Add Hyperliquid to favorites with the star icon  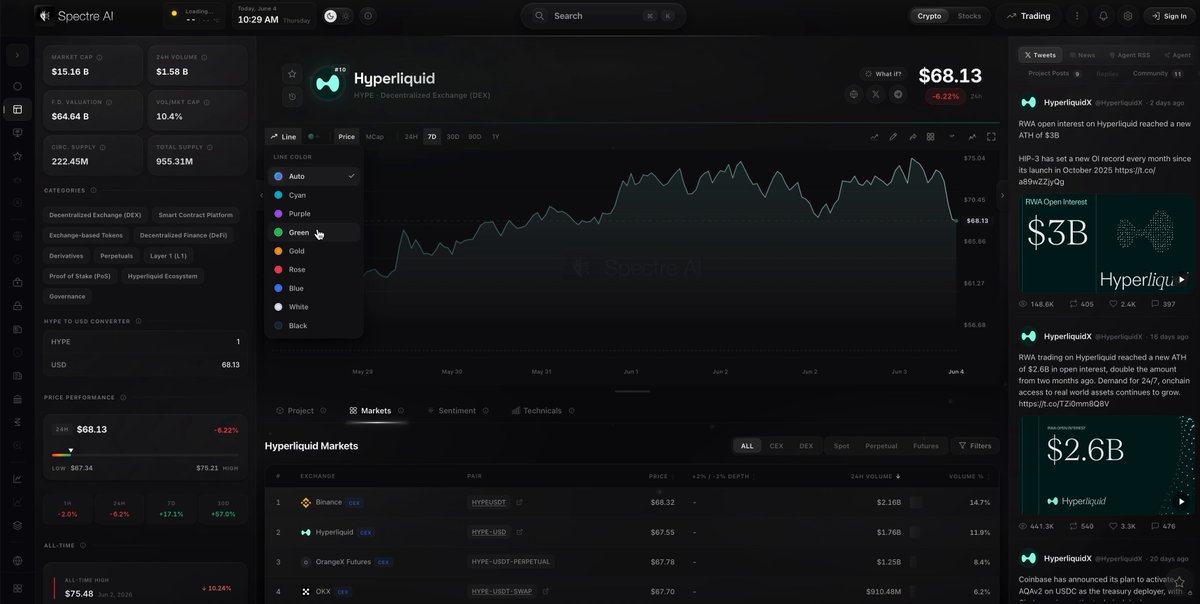(x=291, y=73)
